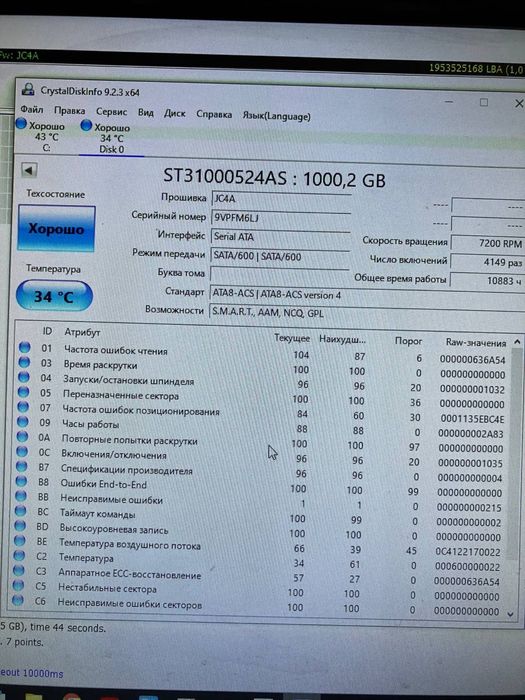
Task: Select the Частота ошибок чтения attribute name
Action: (x=116, y=350)
